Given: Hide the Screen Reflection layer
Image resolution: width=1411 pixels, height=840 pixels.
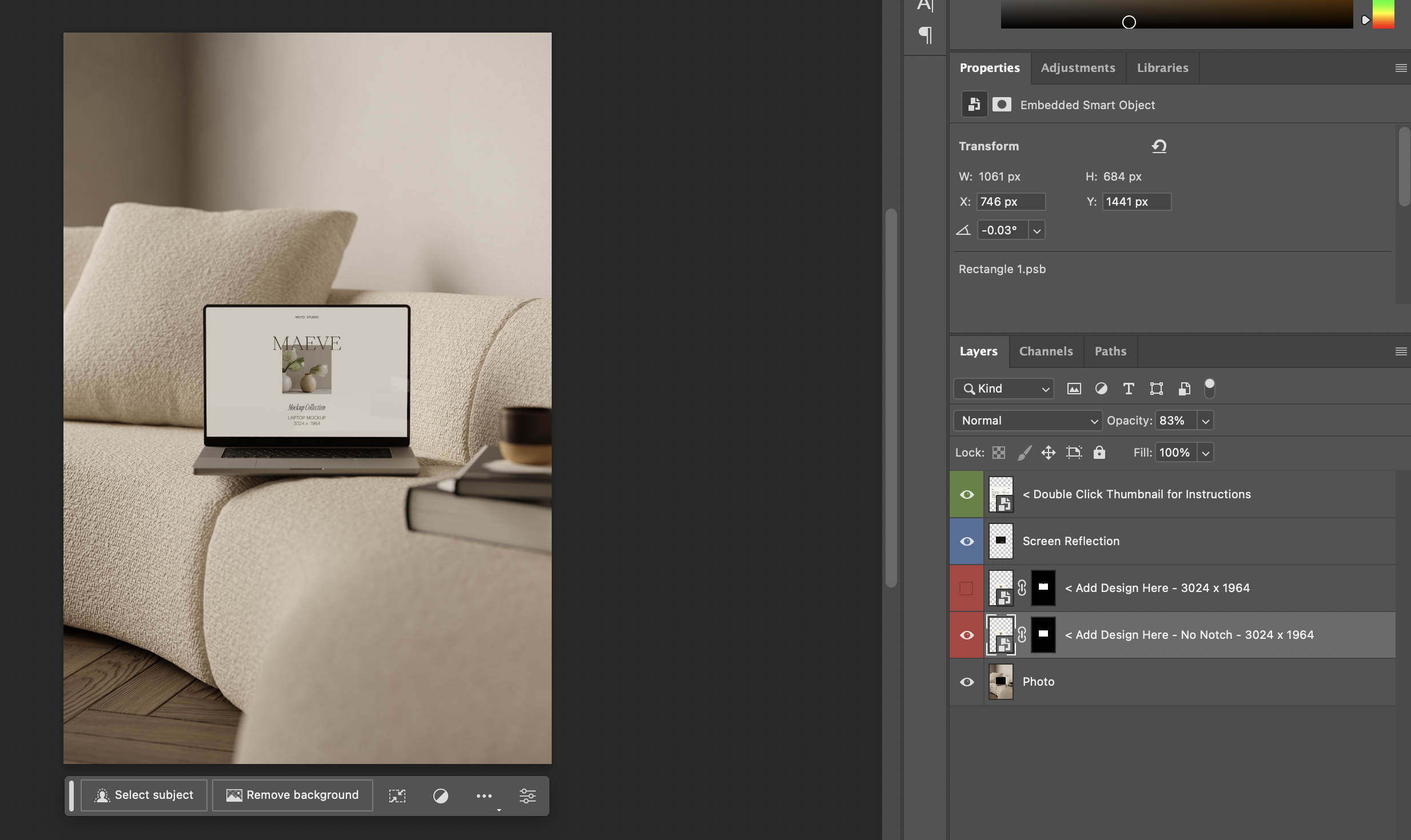Looking at the screenshot, I should coord(967,541).
